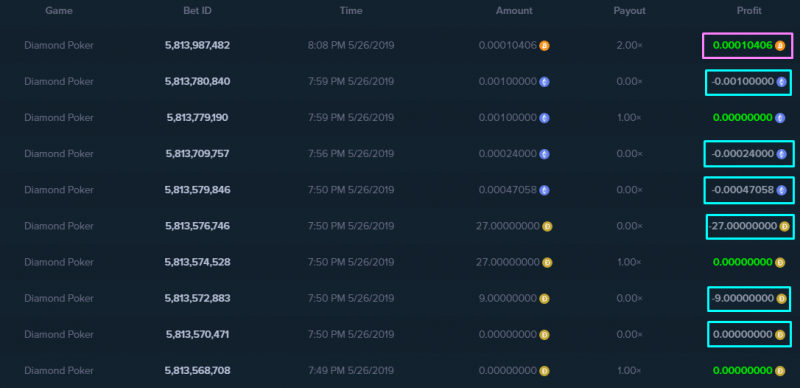800x388 pixels.
Task: Click Bitcoin icon in Amount of bet 5,813,987,482
Action: (544, 46)
